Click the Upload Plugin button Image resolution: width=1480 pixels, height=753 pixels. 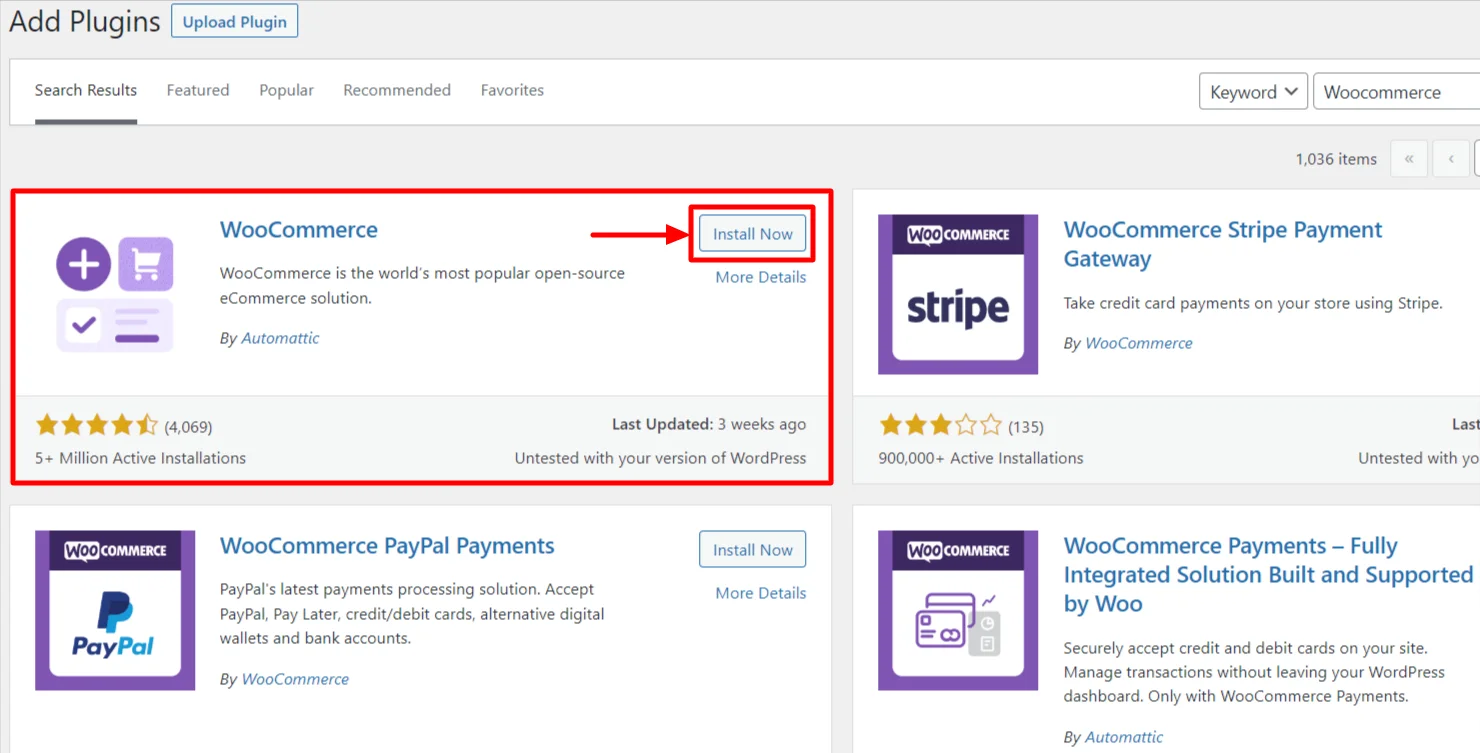click(234, 22)
